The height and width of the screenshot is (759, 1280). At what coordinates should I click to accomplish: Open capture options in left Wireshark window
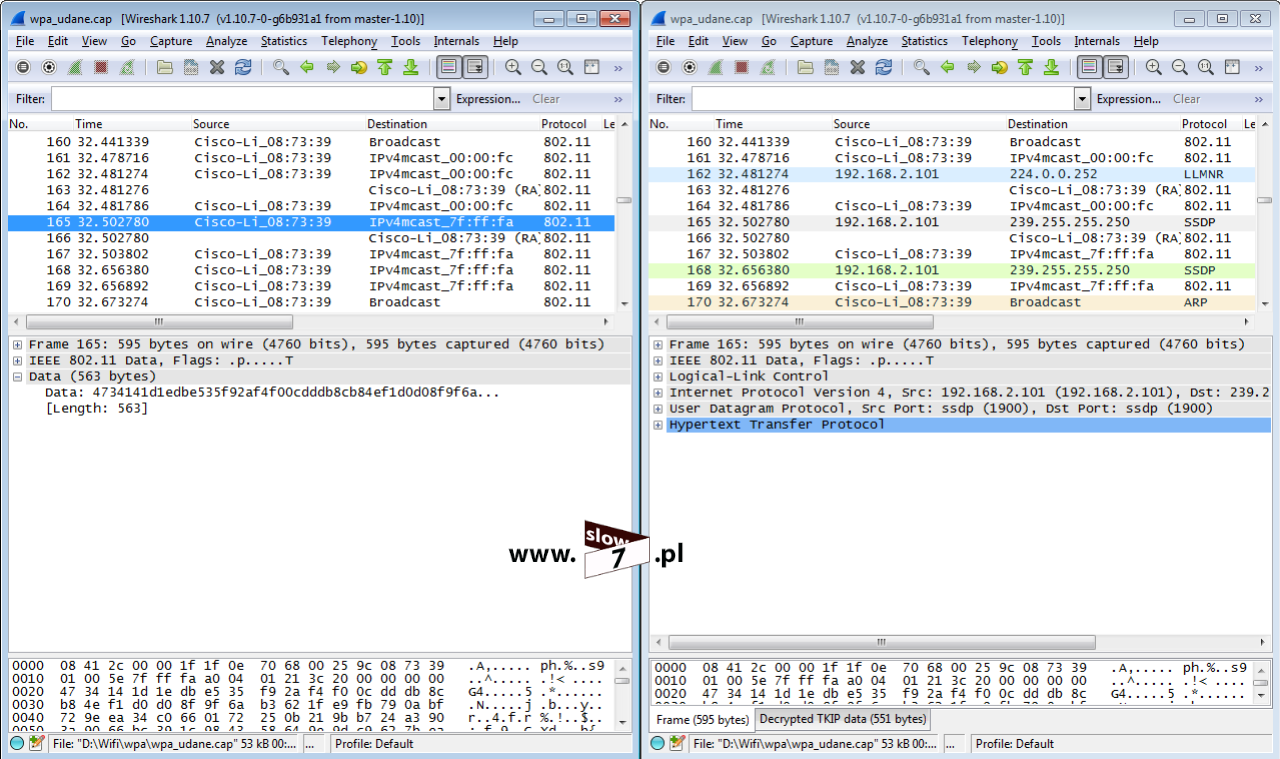[x=49, y=67]
